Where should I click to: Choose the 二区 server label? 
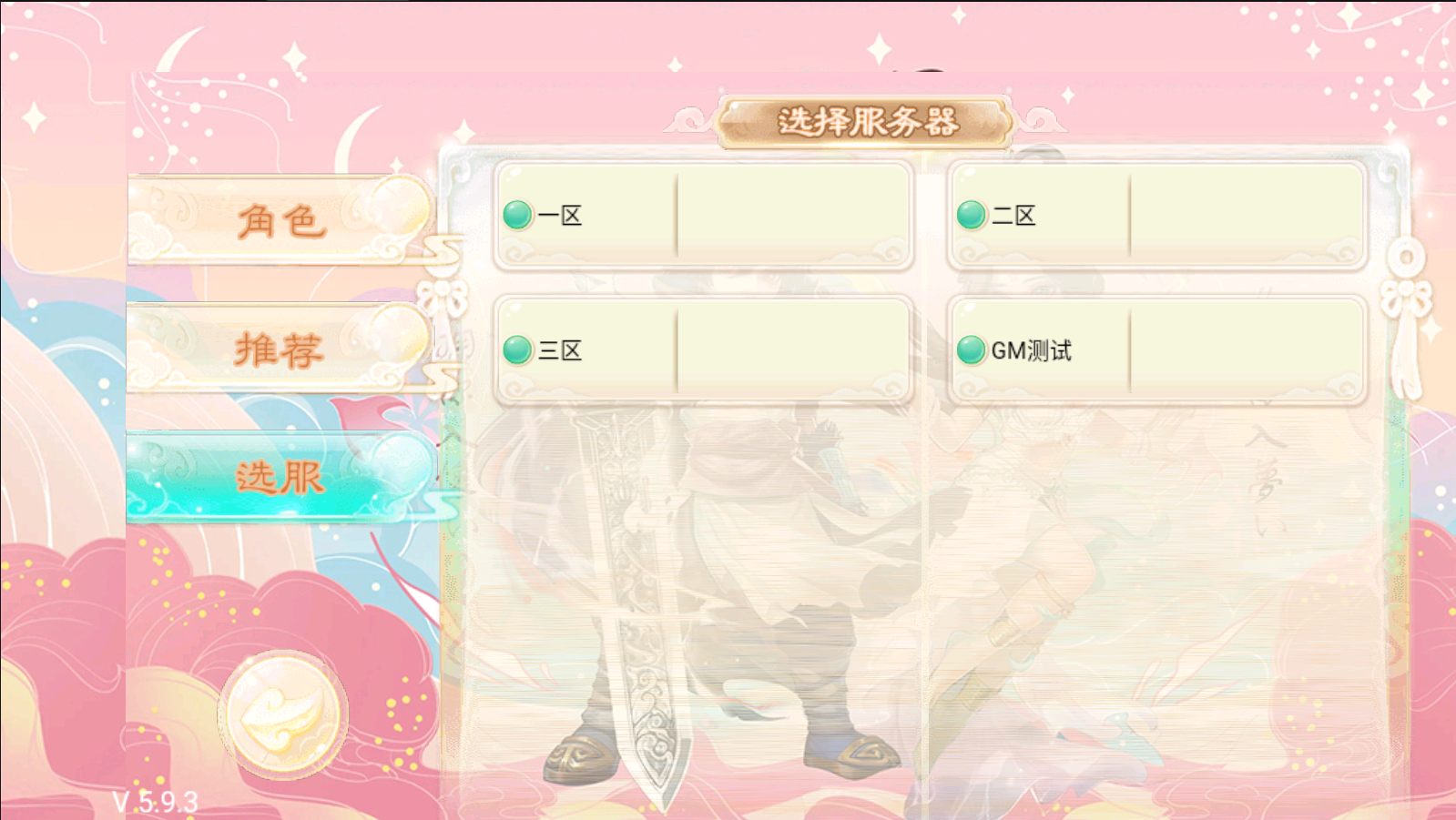tap(1013, 216)
